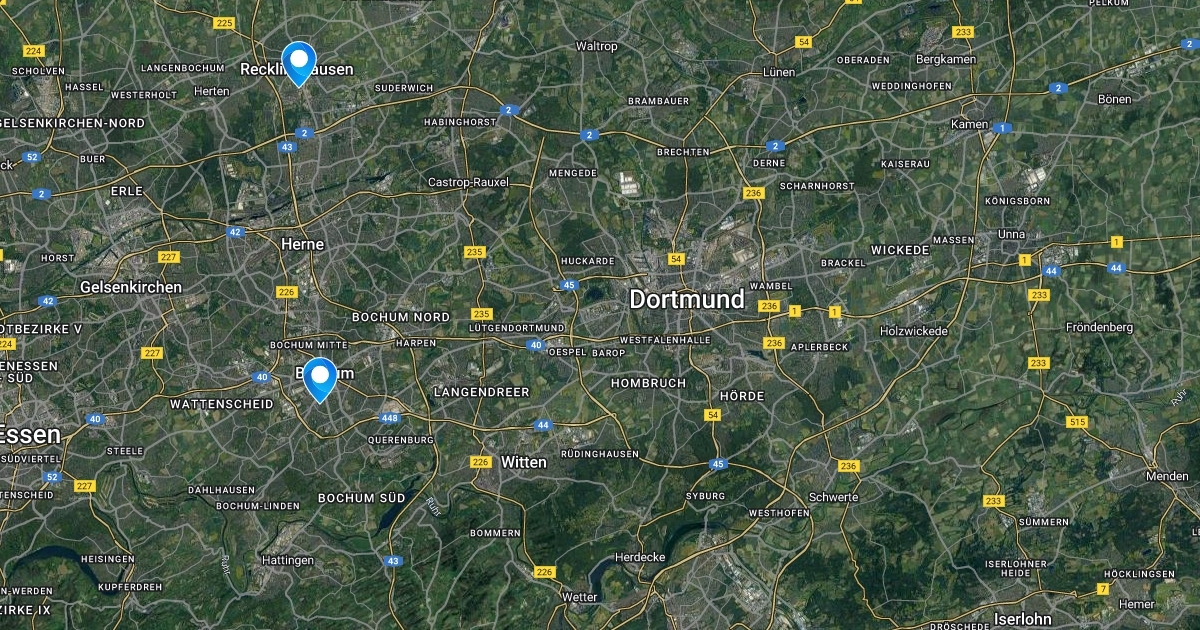
Task: Click the Unna town label
Action: tap(1012, 234)
